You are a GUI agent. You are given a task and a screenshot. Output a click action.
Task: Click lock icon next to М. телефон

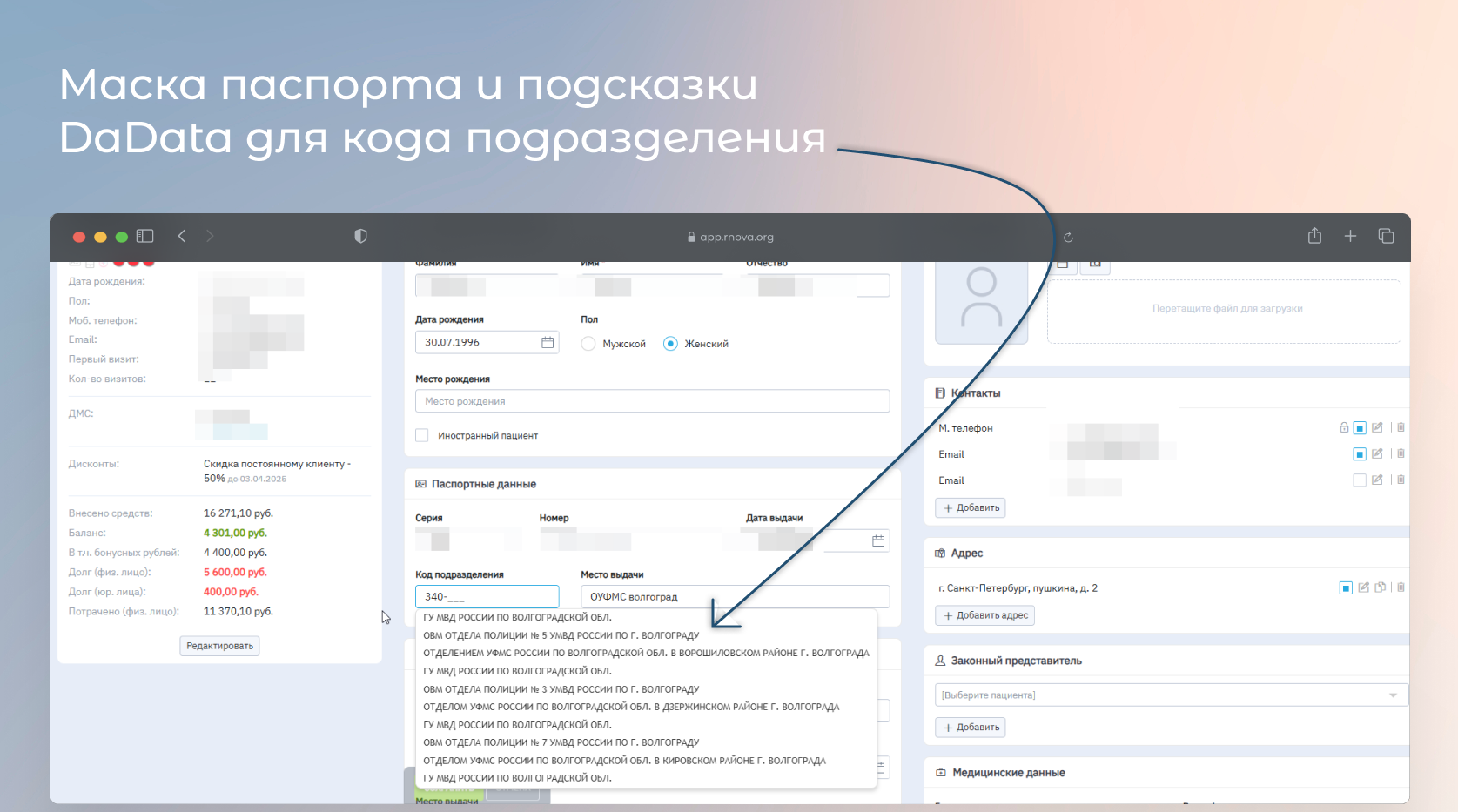pos(1344,427)
